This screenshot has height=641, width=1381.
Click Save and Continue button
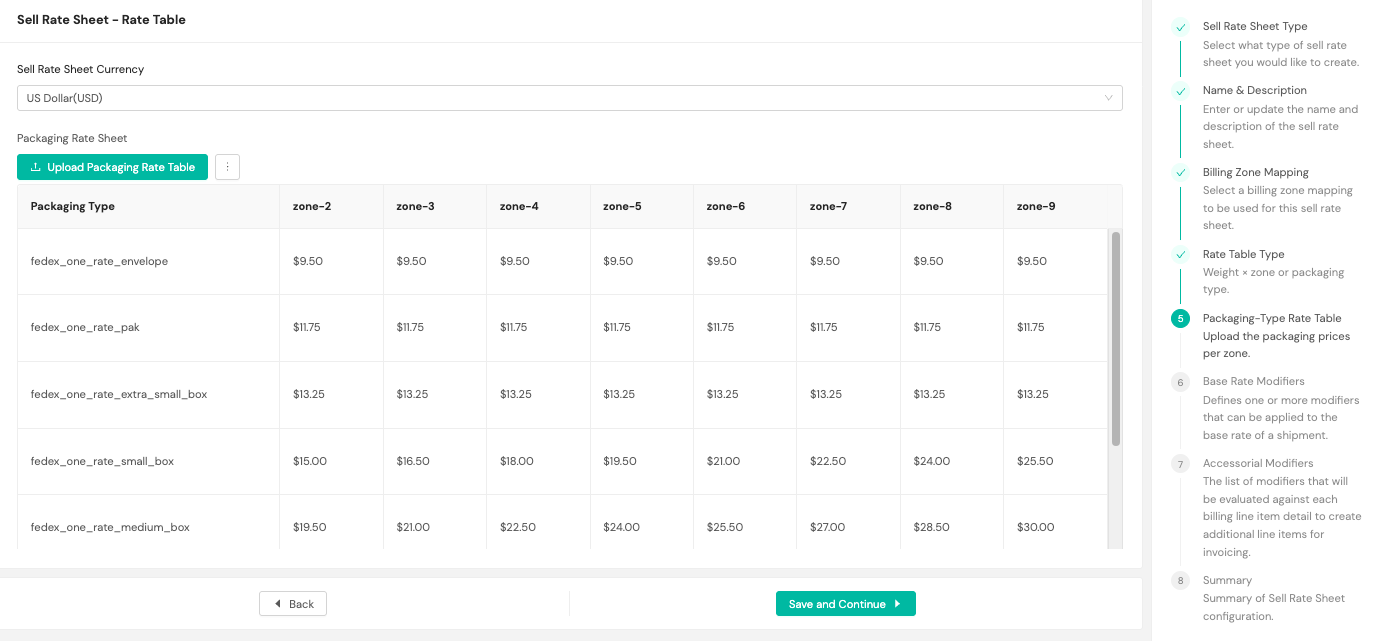click(x=846, y=604)
